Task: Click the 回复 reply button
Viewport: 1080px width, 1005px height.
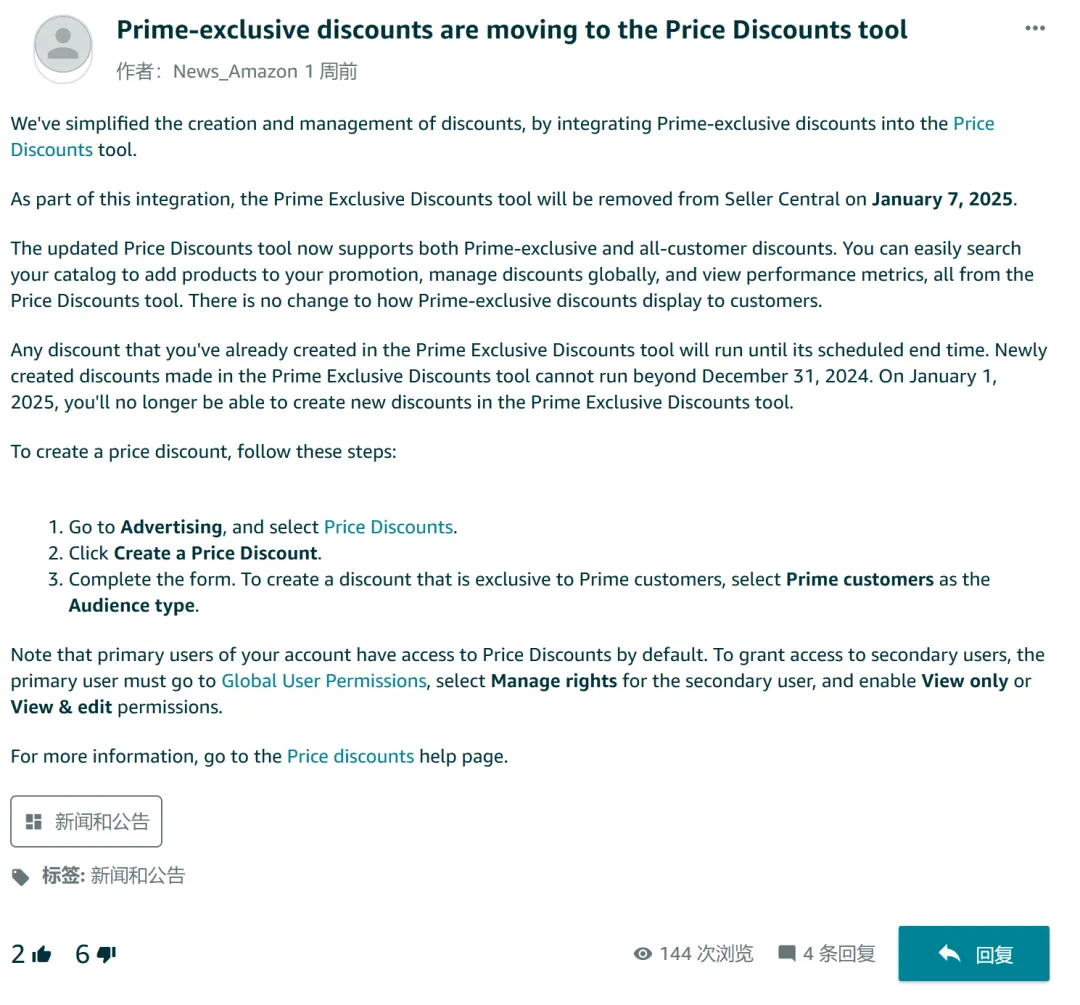Action: pos(973,954)
